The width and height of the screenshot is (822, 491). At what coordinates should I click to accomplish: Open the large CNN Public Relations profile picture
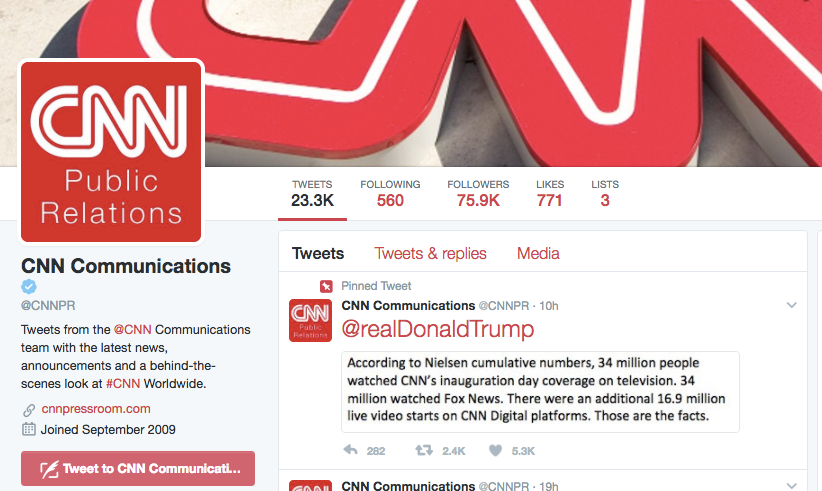pyautogui.click(x=111, y=152)
